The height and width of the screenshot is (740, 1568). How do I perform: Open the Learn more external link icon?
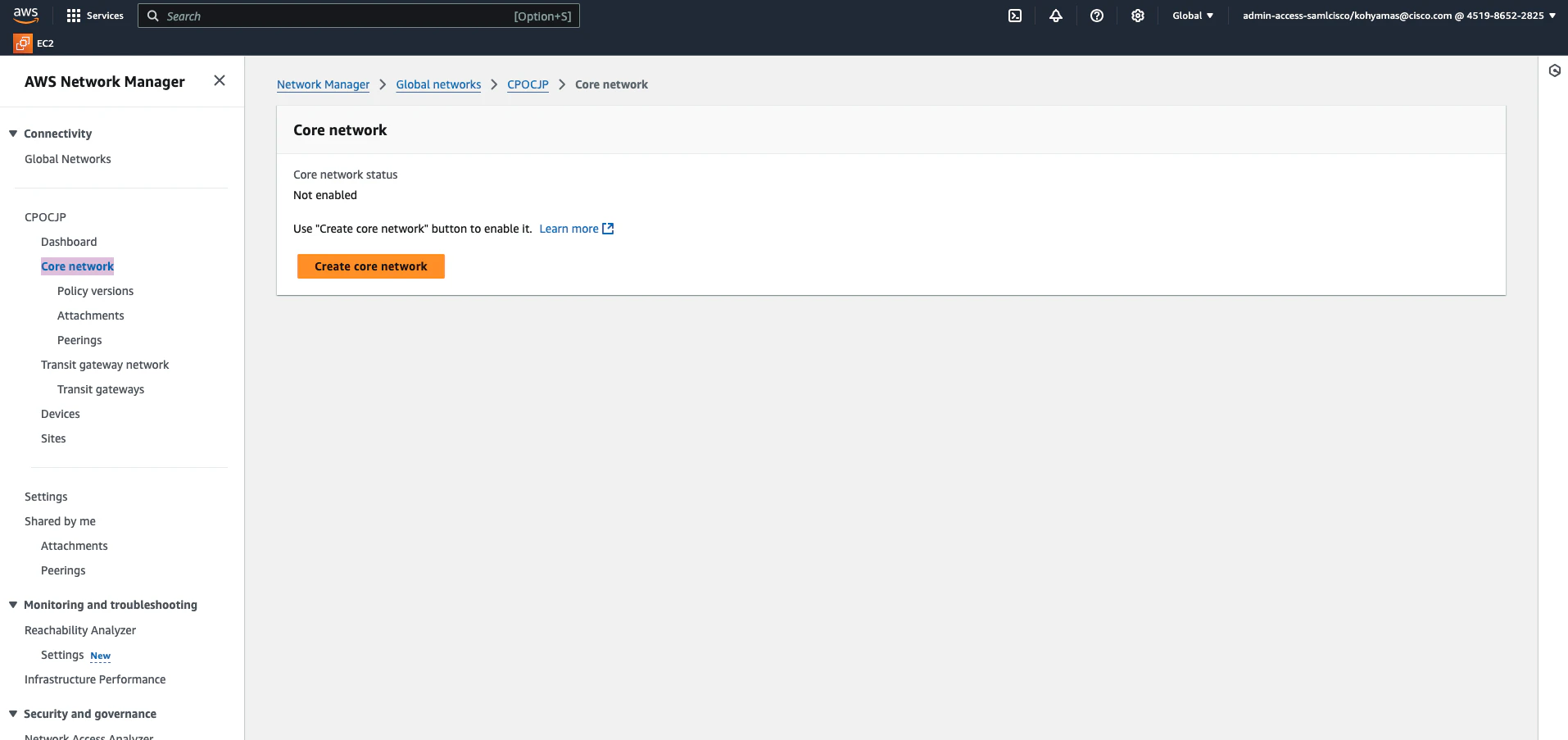click(x=608, y=229)
